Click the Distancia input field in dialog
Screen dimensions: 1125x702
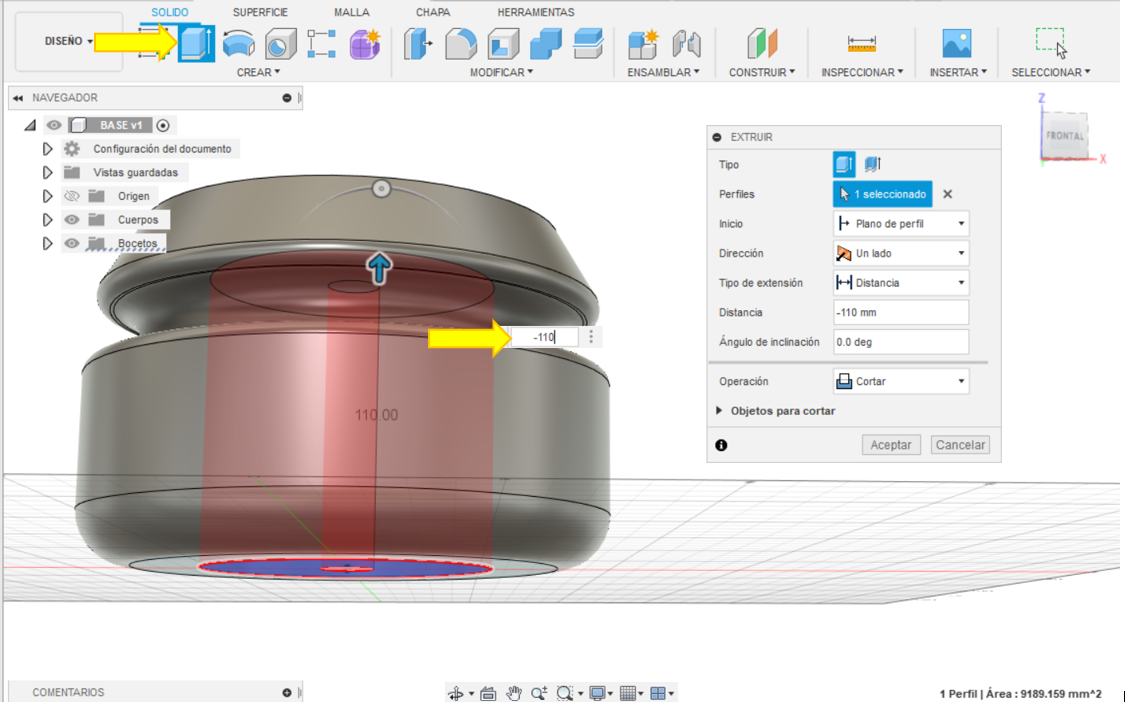coord(901,312)
